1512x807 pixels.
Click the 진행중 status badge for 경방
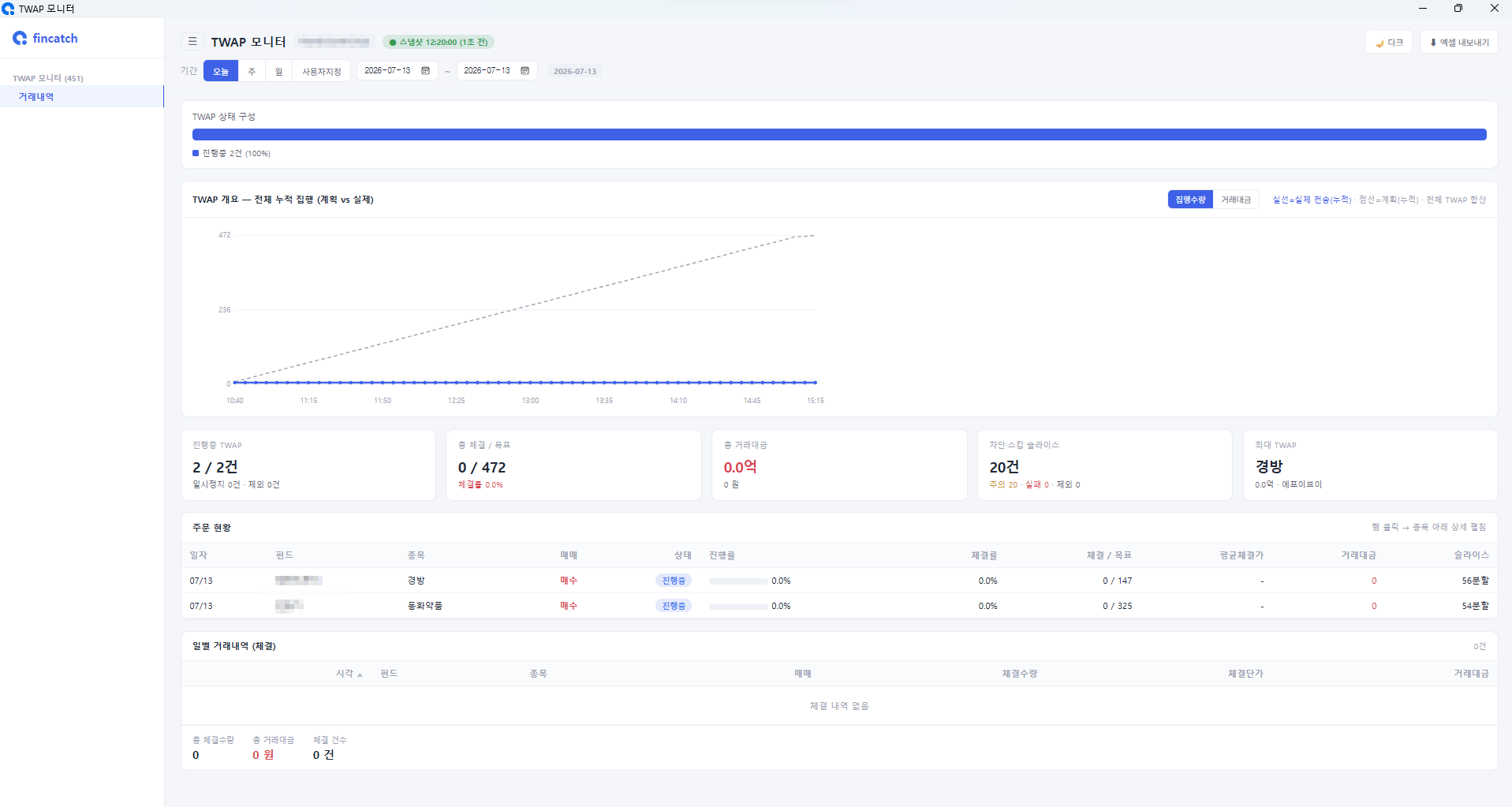(674, 581)
